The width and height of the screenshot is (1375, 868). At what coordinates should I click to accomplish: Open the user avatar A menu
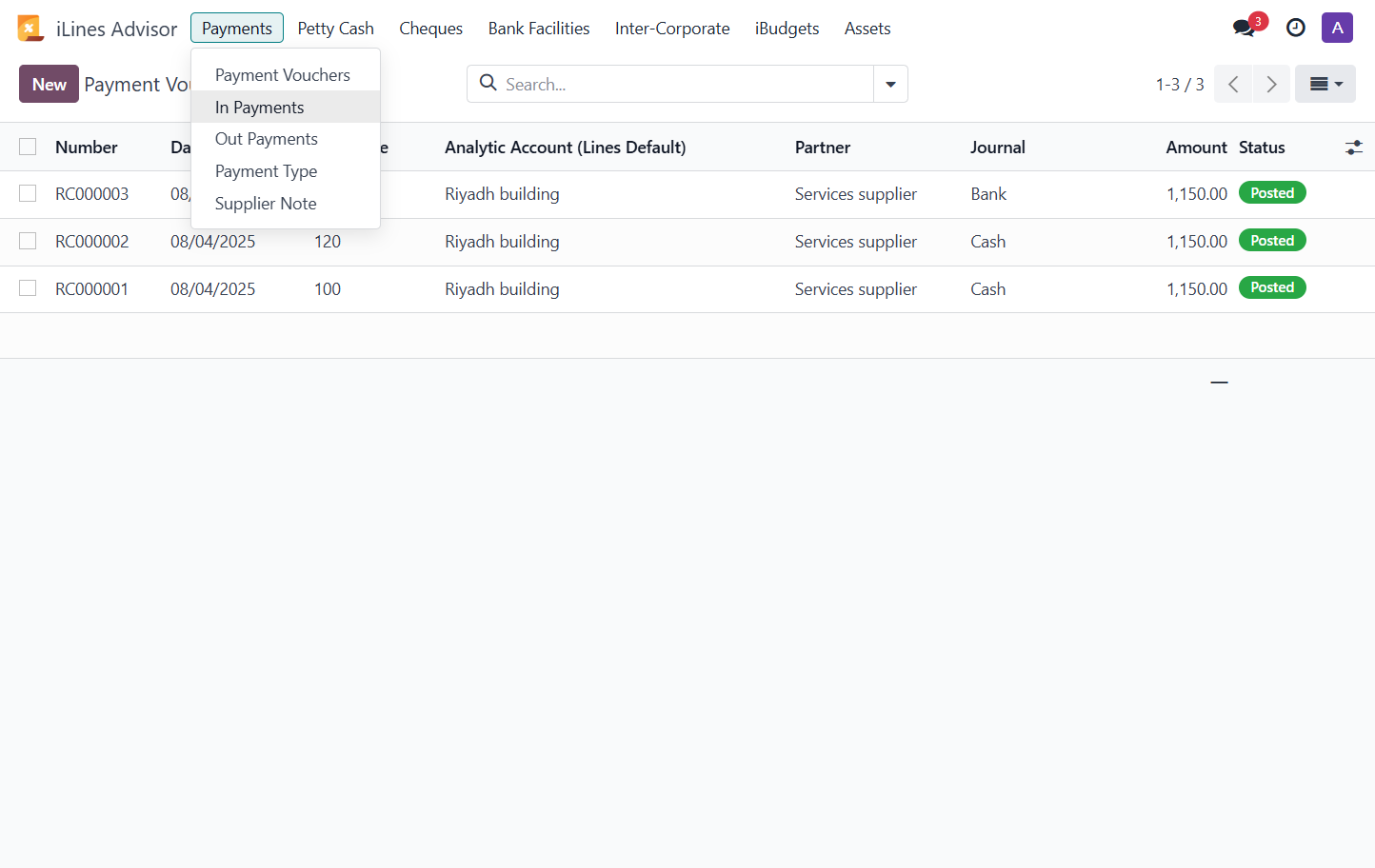pos(1337,28)
